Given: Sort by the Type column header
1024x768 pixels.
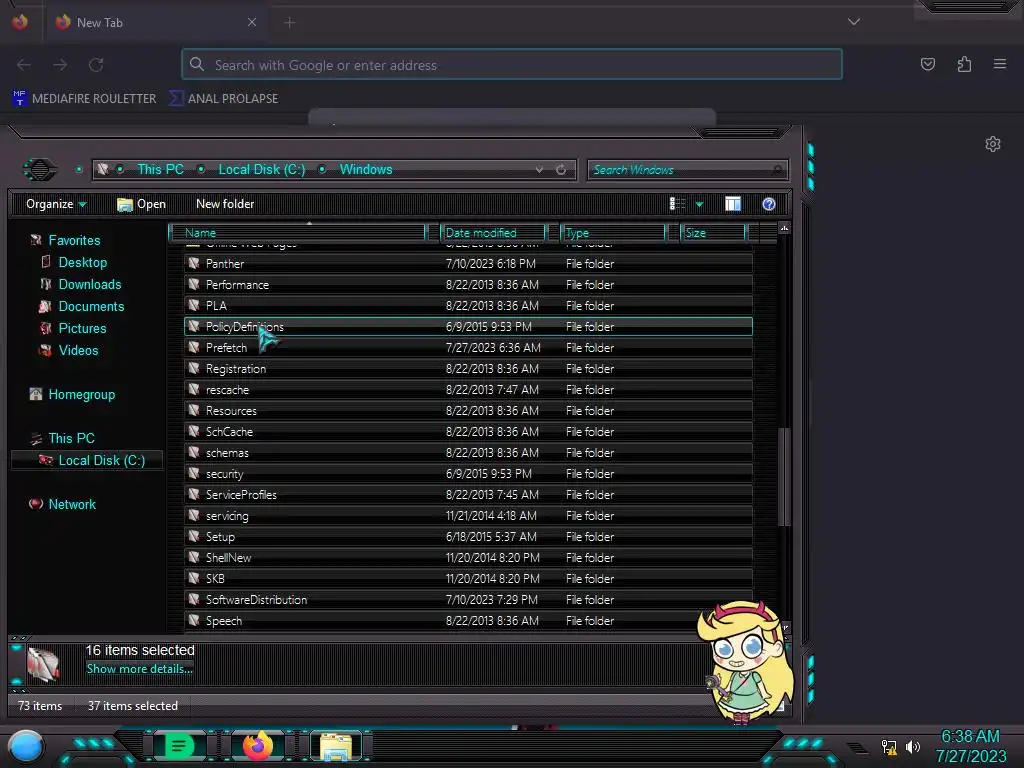Looking at the screenshot, I should pos(613,232).
